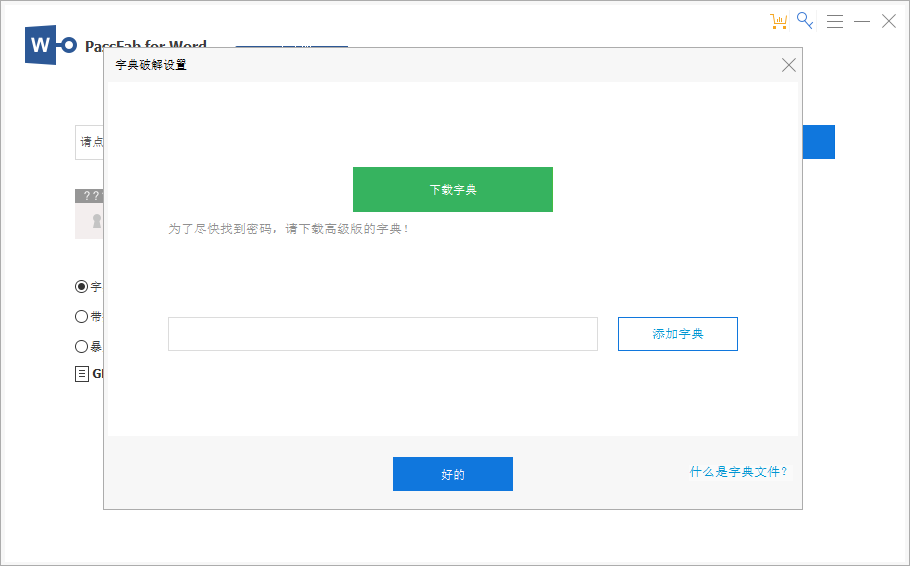Select the second attack mode radio button

pos(81,316)
